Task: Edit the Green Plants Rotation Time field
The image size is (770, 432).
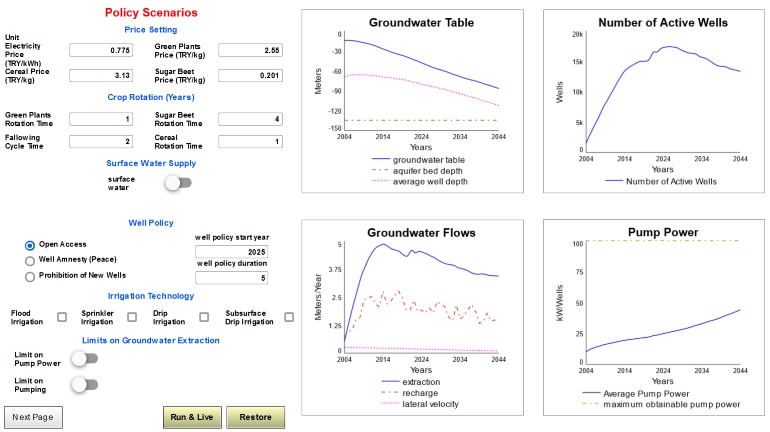Action: (x=101, y=119)
